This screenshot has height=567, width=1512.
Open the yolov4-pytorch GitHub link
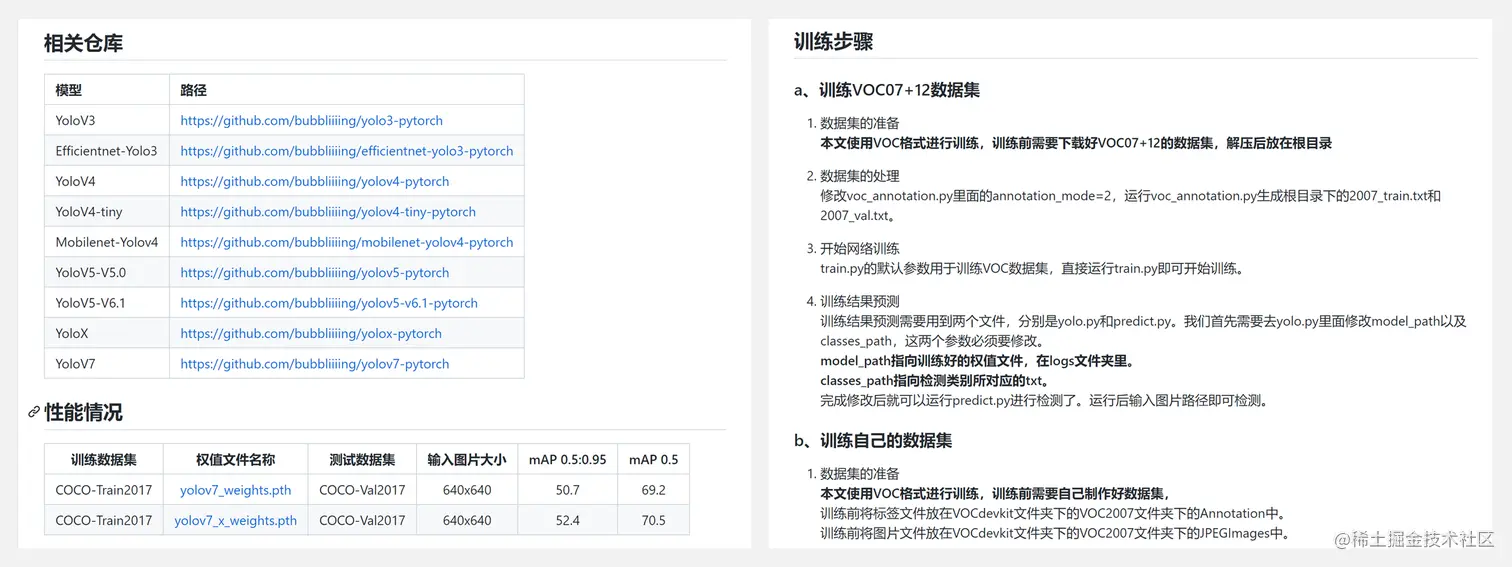point(314,181)
